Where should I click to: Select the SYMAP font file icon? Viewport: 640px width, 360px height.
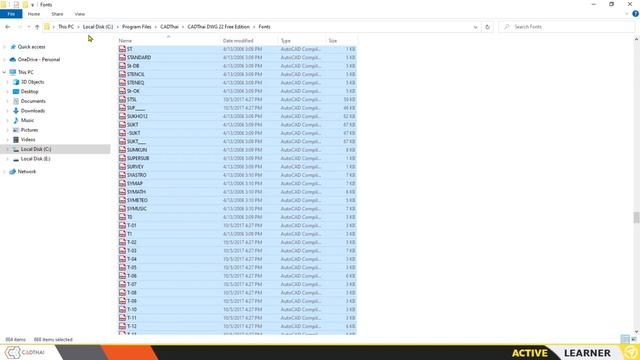[x=122, y=184]
